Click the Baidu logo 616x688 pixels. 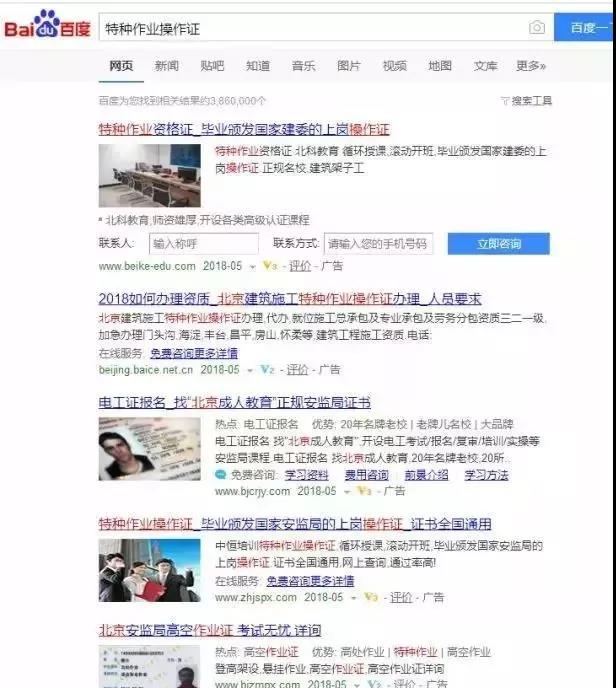coord(47,25)
